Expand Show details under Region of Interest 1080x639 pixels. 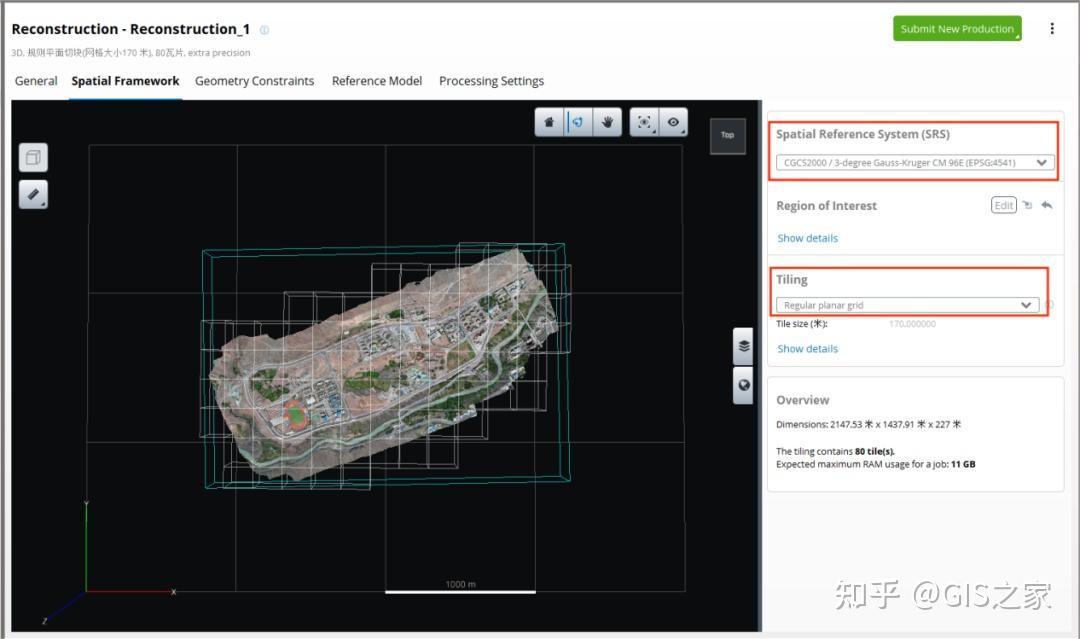point(807,238)
